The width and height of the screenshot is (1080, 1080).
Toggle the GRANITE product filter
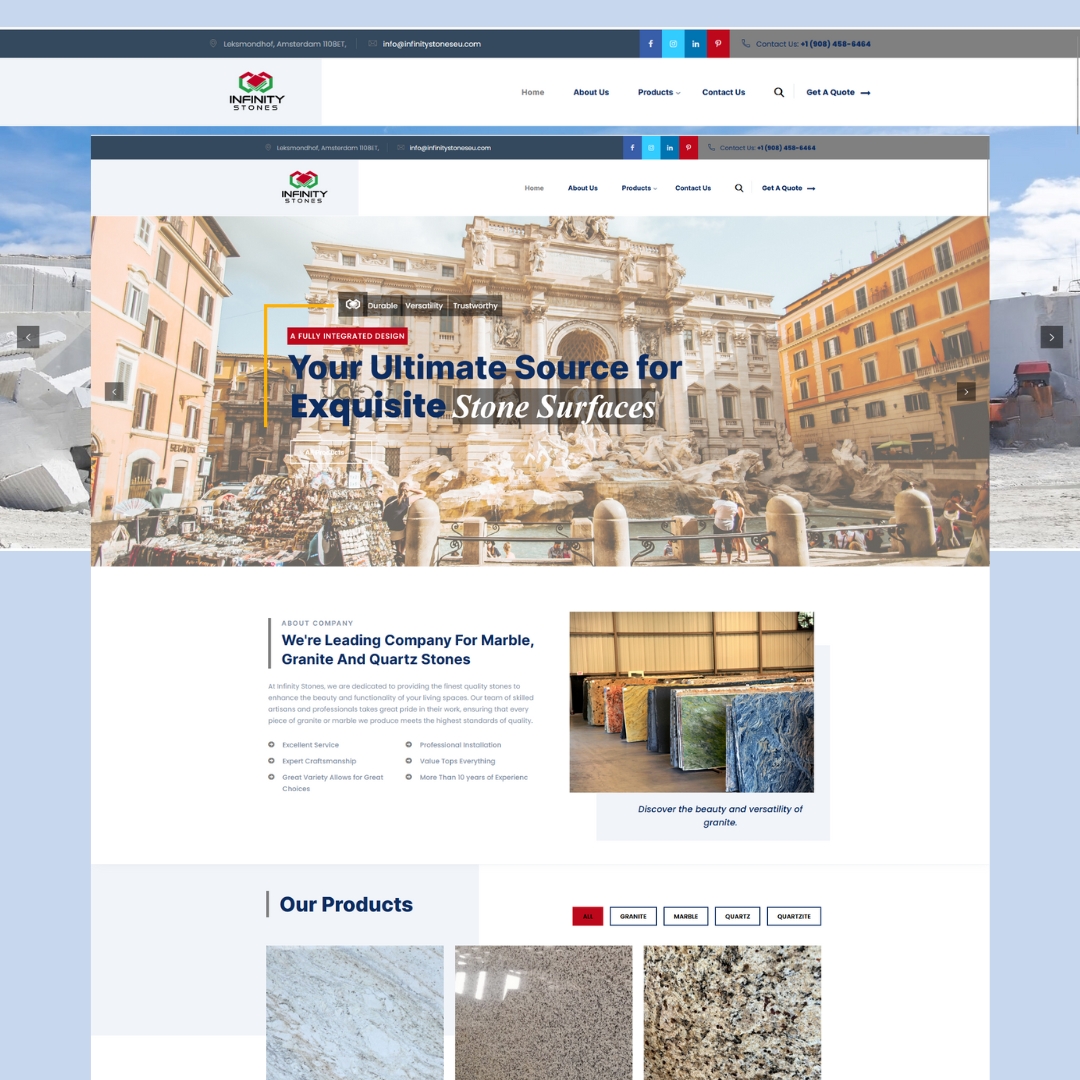[x=632, y=915]
